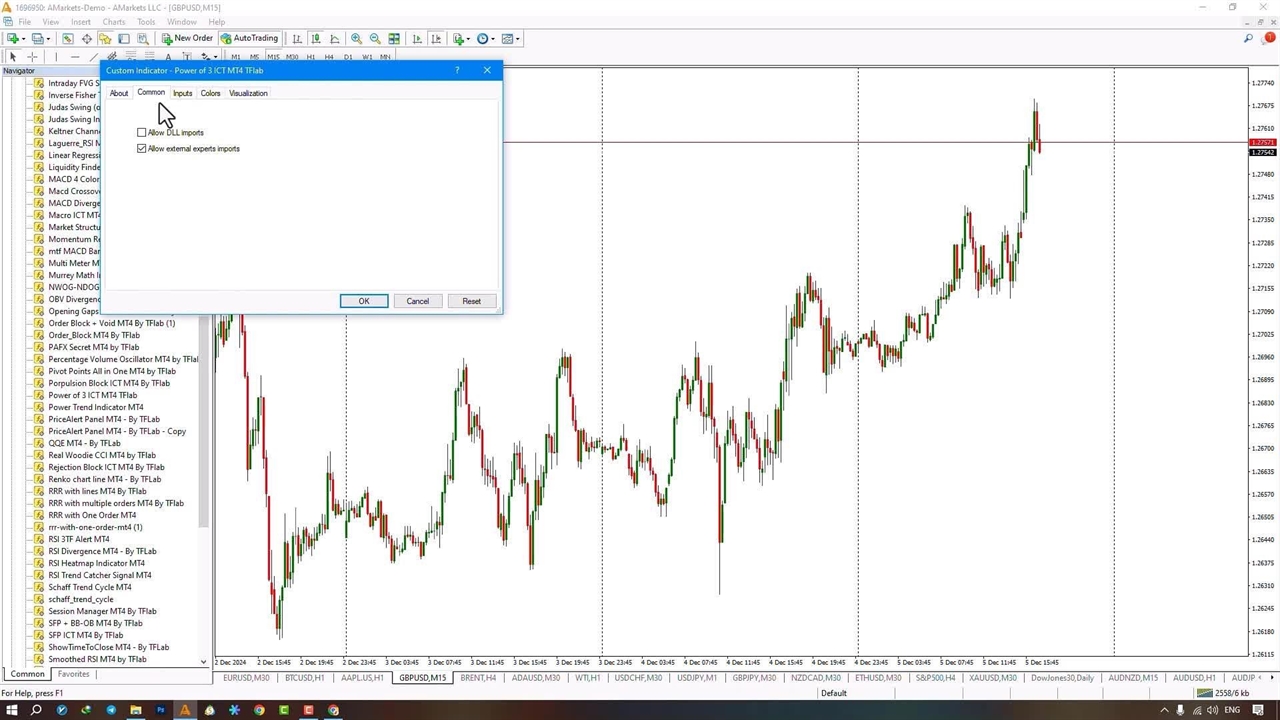Toggle the AutoTrading button
Viewport: 1280px width, 720px height.
click(x=249, y=39)
